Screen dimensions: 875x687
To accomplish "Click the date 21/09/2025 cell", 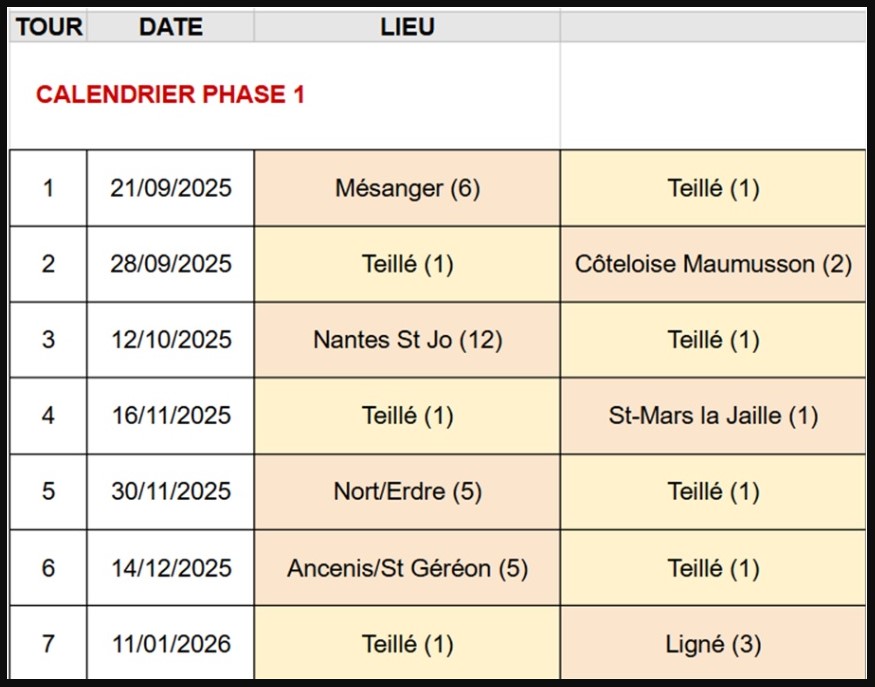I will 170,188.
